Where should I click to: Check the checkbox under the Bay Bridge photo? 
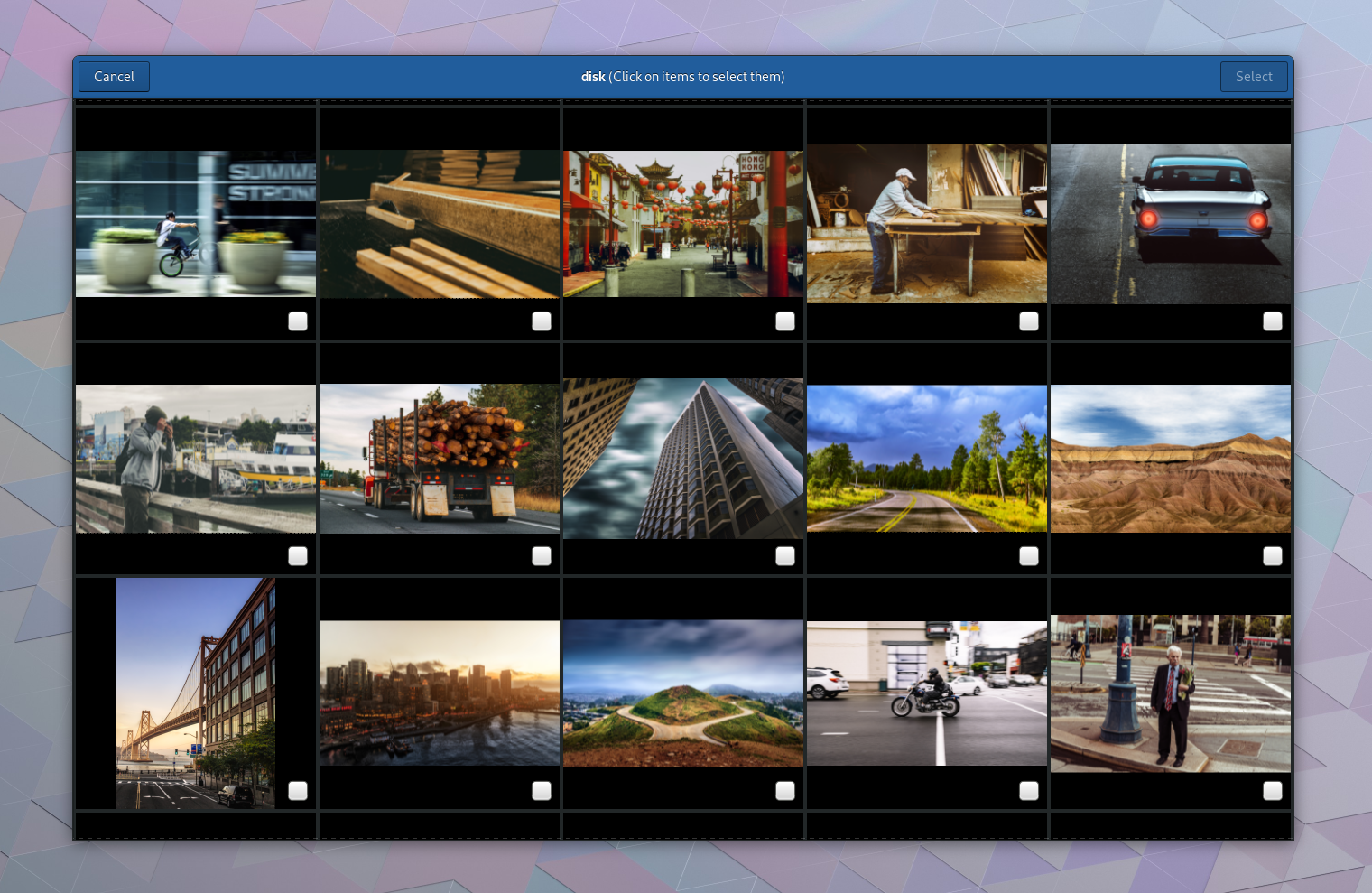[x=298, y=790]
